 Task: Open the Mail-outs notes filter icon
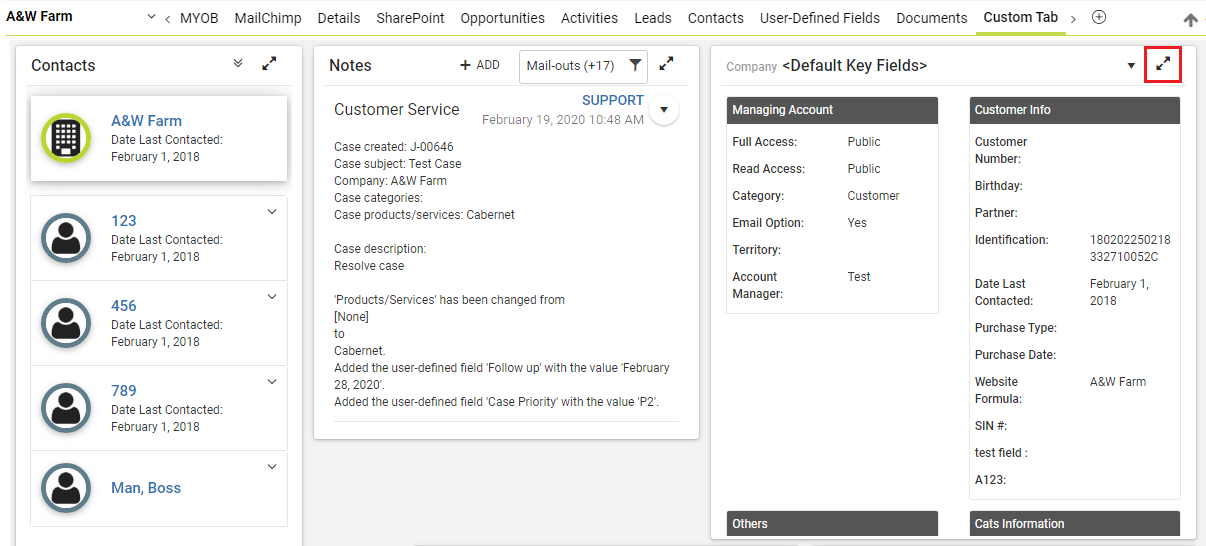635,66
